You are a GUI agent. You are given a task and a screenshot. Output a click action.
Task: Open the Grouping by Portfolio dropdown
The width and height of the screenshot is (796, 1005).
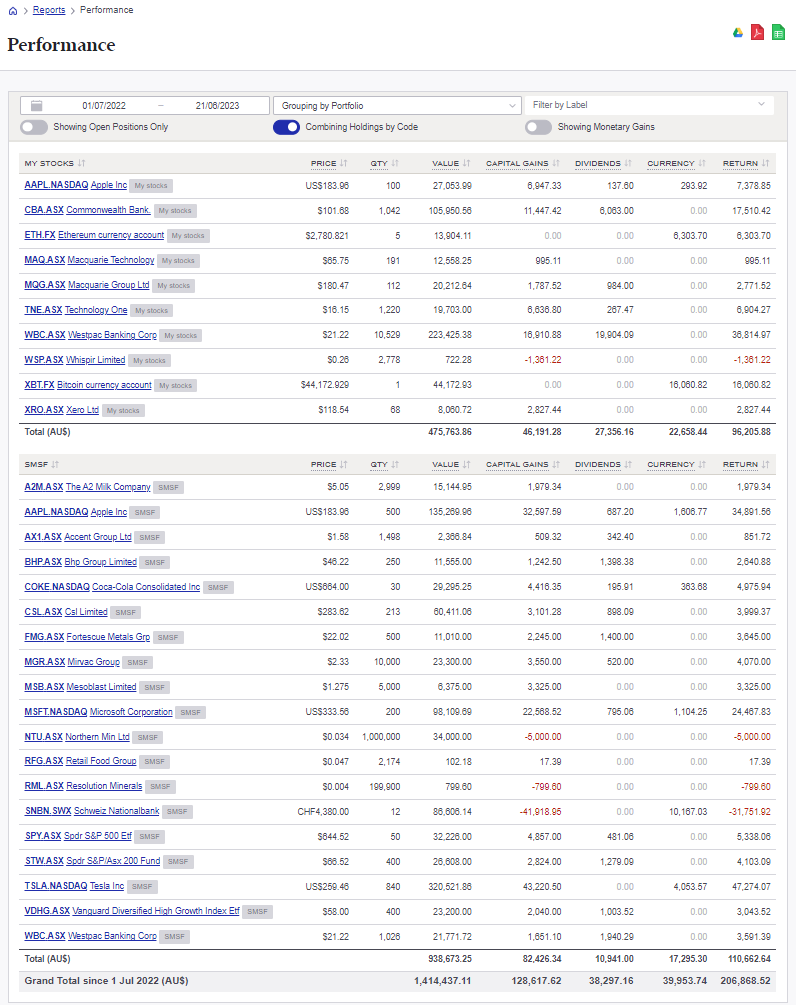[397, 106]
